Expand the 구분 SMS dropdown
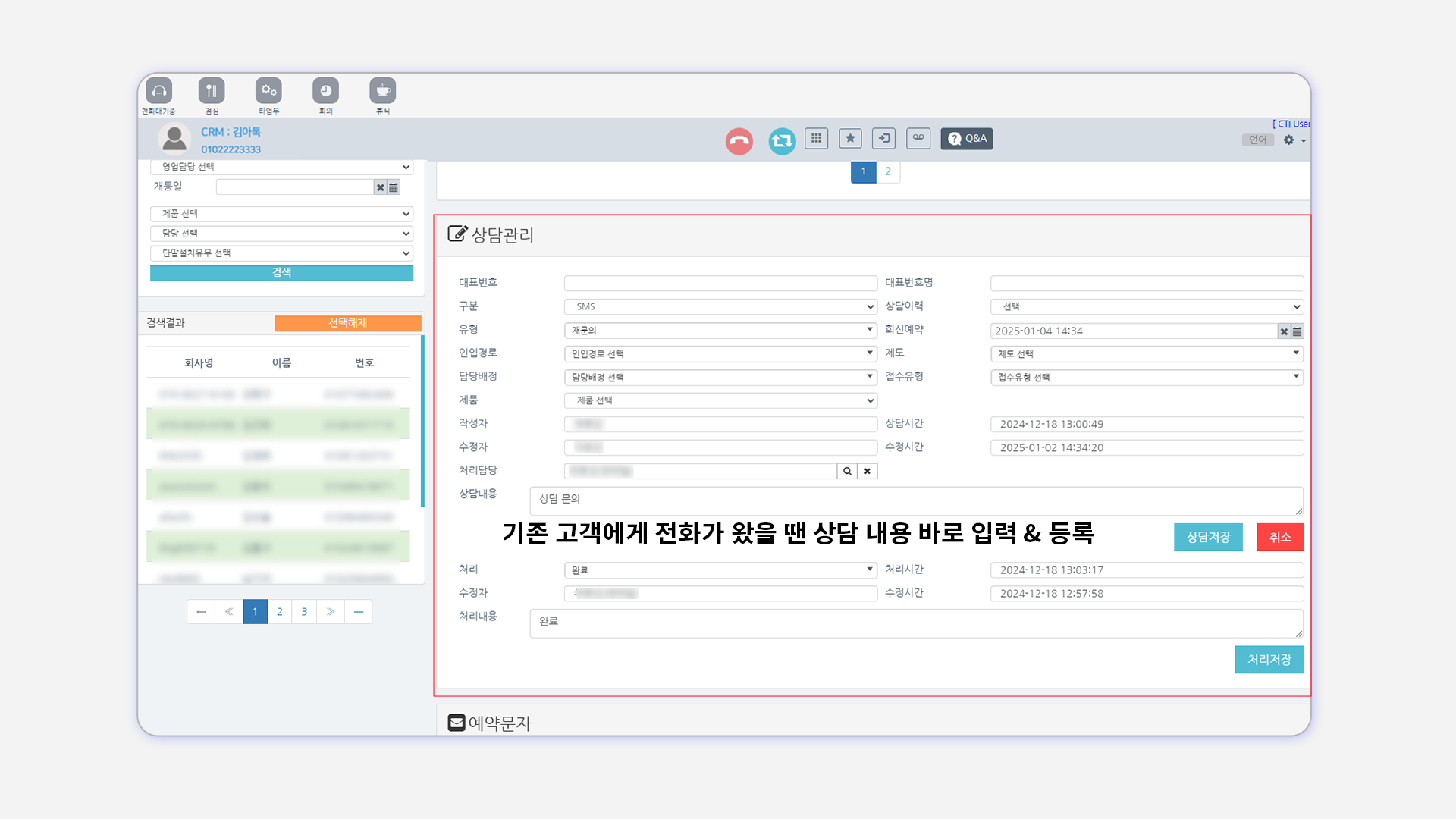1456x819 pixels. pyautogui.click(x=720, y=306)
